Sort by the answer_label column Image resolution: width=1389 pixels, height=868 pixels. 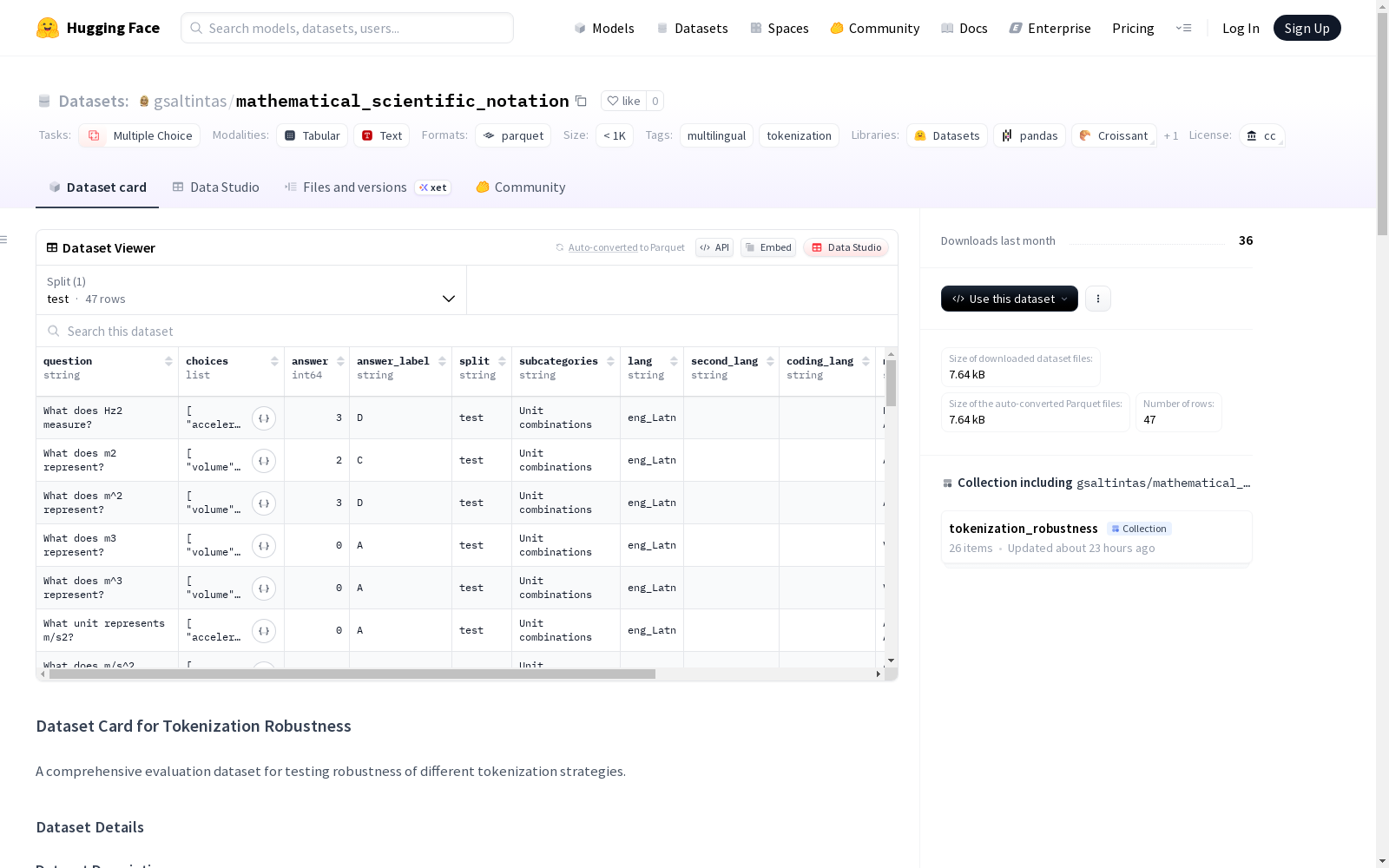(x=442, y=361)
